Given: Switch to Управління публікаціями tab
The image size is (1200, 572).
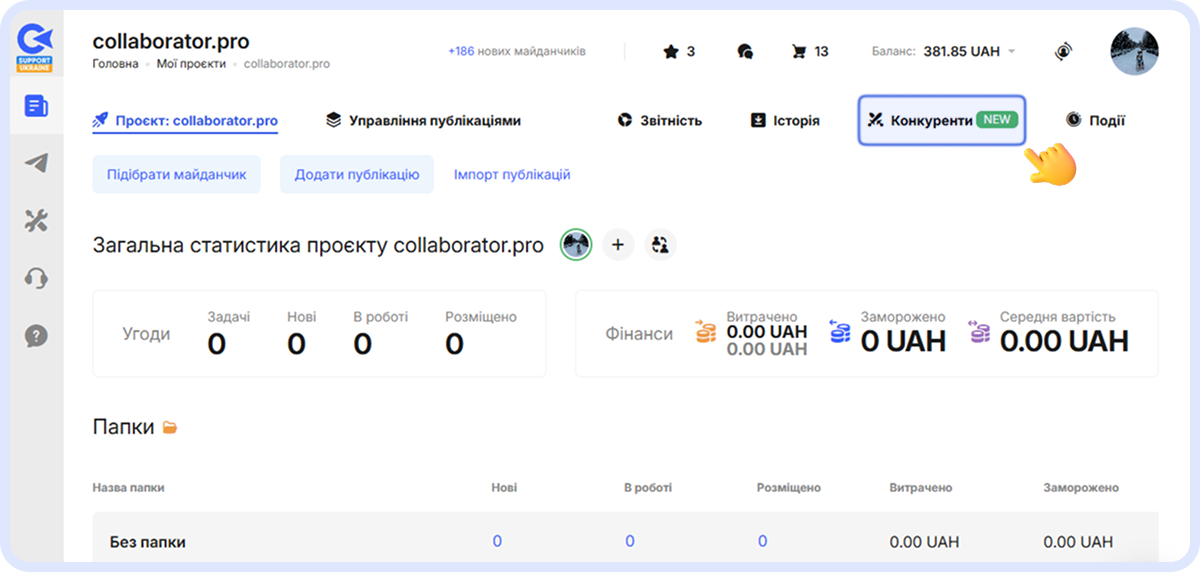Looking at the screenshot, I should (423, 121).
